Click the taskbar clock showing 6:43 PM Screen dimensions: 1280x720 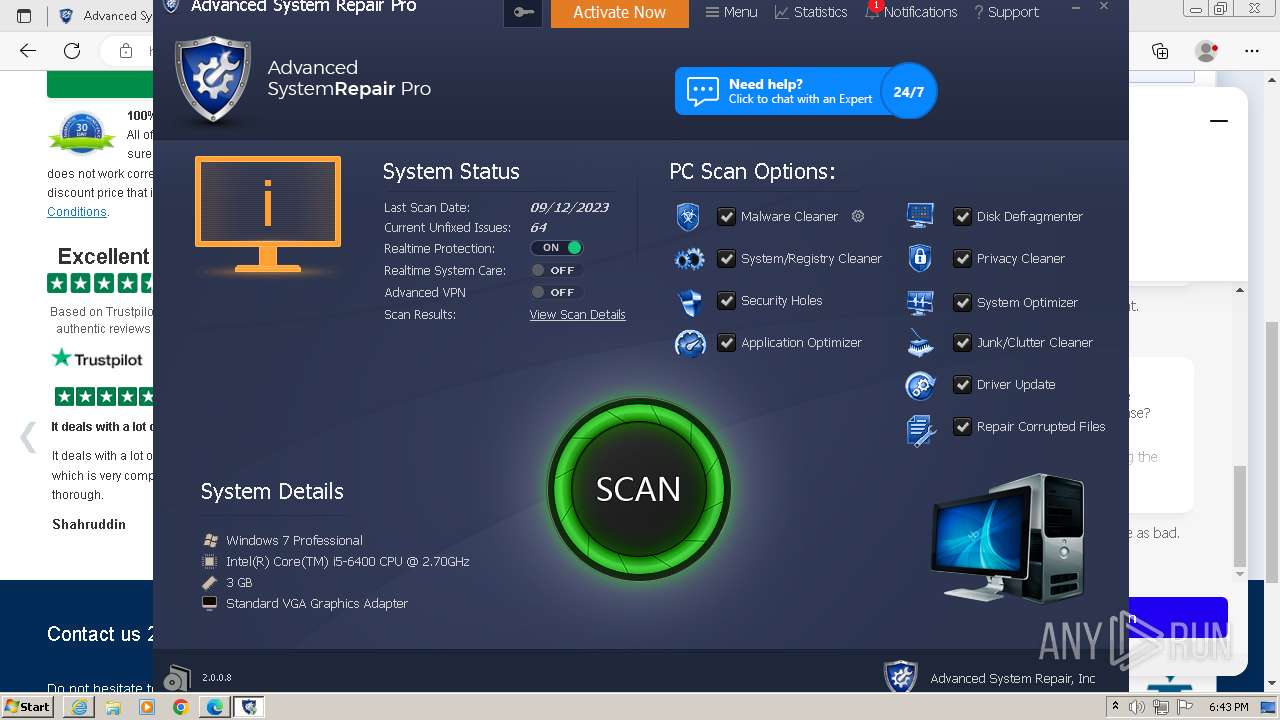pyautogui.click(x=1228, y=707)
